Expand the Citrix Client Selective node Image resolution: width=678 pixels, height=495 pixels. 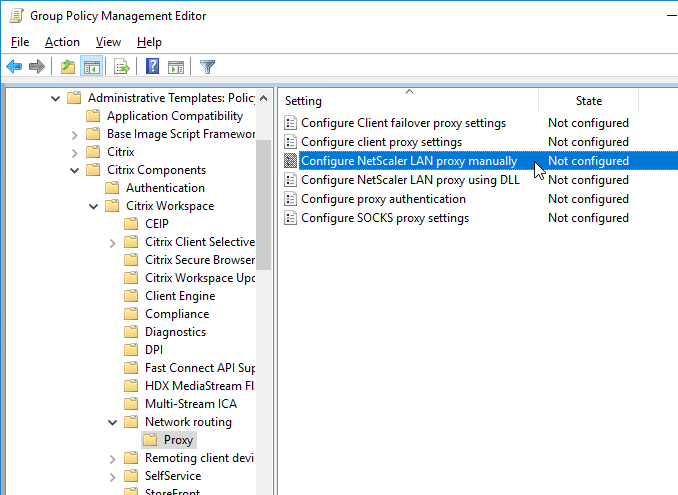pyautogui.click(x=112, y=243)
